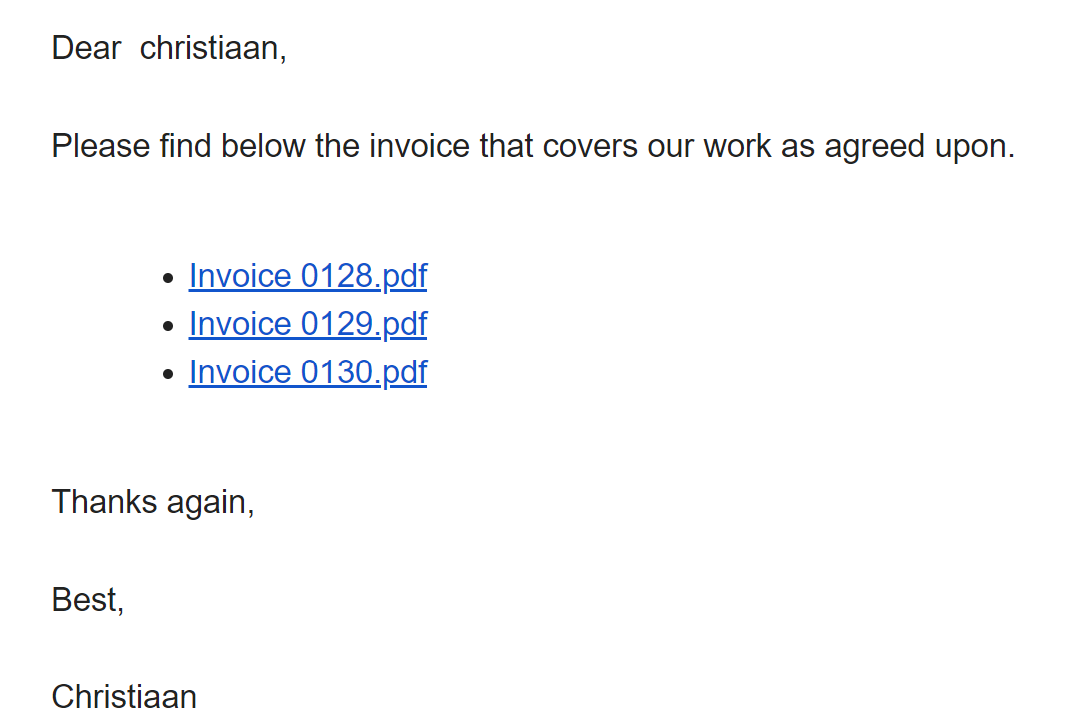Click the "Best," sign-off line
This screenshot has height=725, width=1077.
point(88,600)
